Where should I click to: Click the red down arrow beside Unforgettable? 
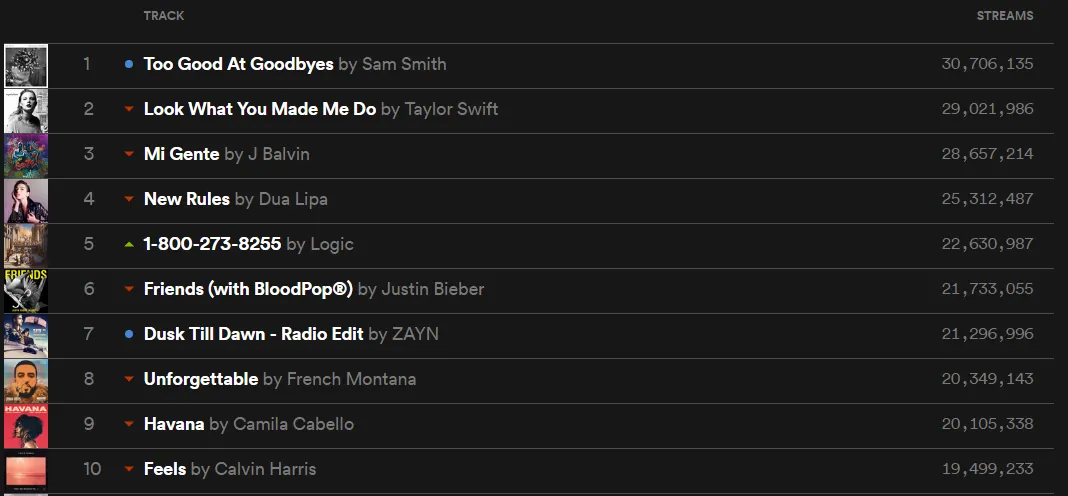(129, 379)
